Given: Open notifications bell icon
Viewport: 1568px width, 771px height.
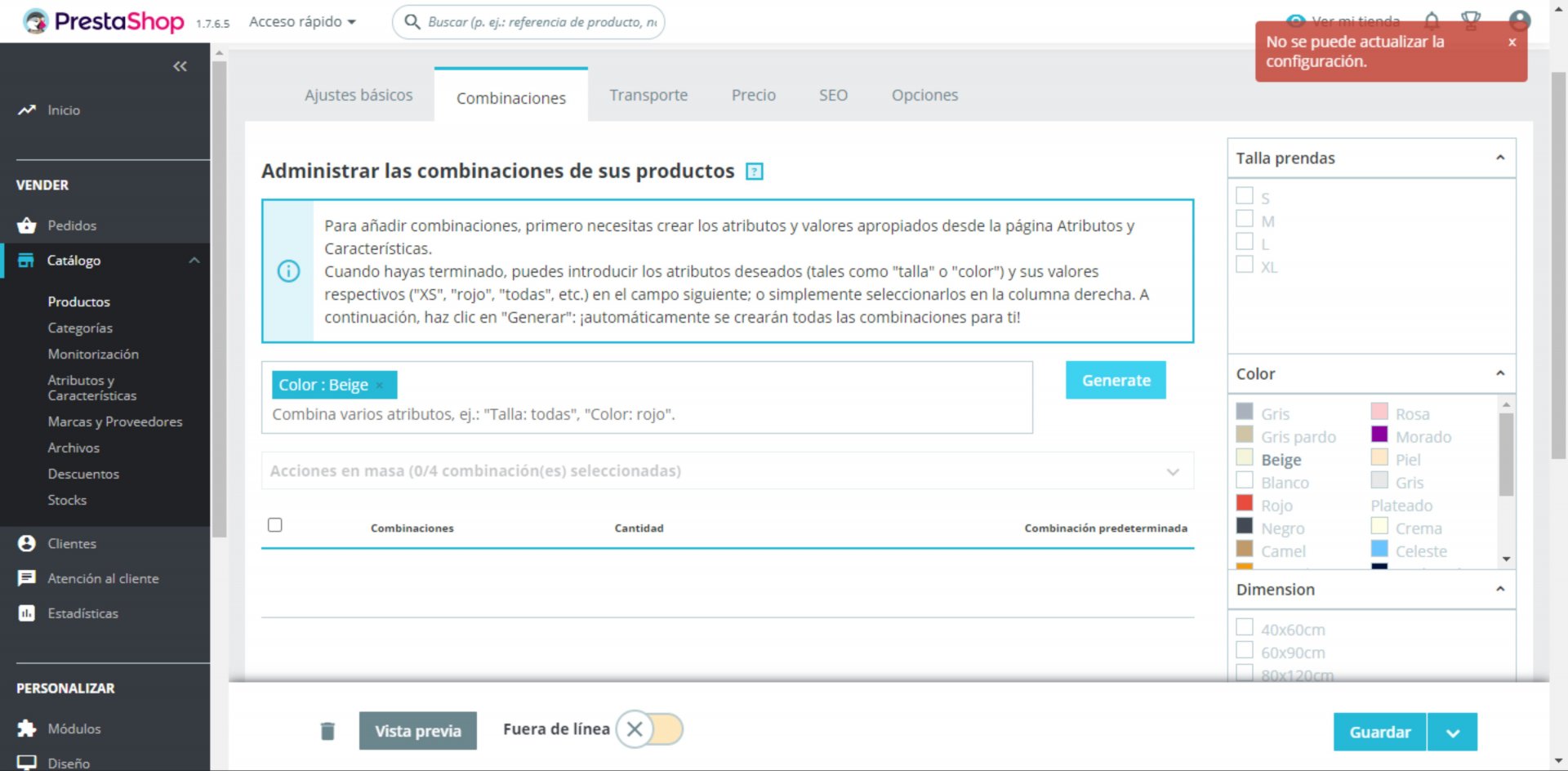Looking at the screenshot, I should [x=1432, y=20].
